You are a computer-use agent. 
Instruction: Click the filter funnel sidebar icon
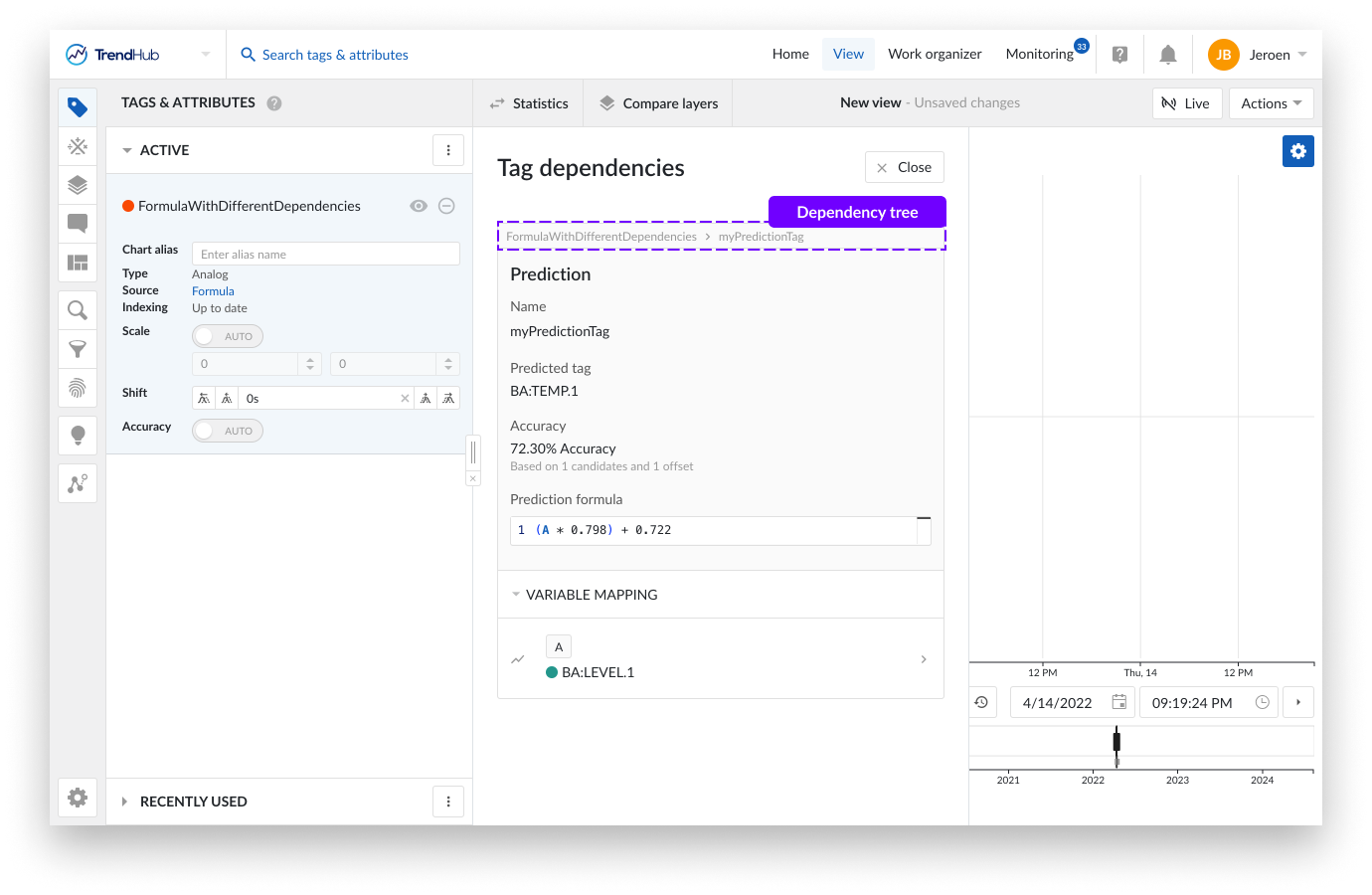pyautogui.click(x=78, y=349)
